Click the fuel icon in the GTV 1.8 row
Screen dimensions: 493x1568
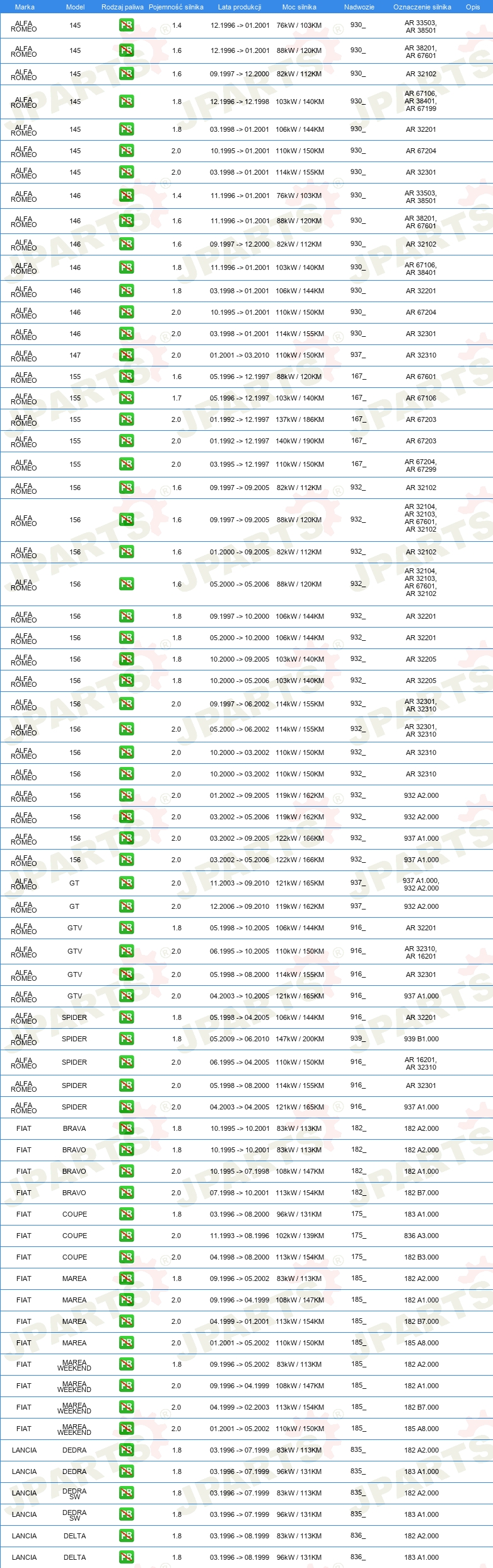tap(126, 928)
